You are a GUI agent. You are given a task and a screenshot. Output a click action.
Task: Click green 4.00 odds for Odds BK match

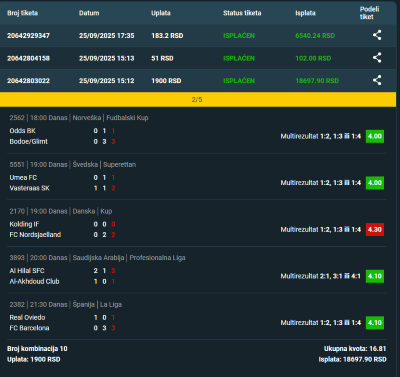click(x=375, y=136)
